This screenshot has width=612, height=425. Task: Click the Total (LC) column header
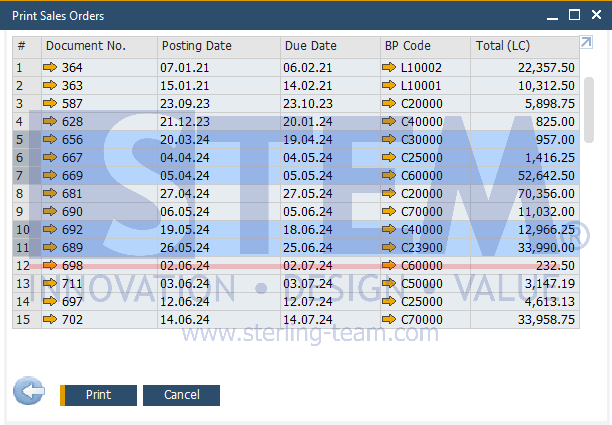(522, 46)
